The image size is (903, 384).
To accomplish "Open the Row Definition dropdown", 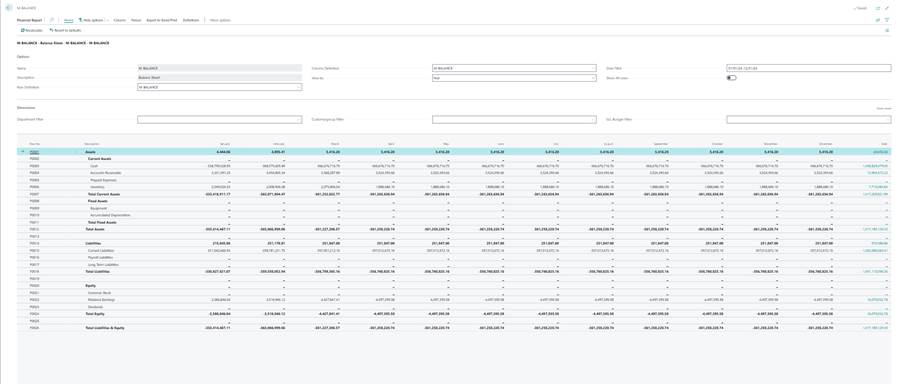I will tap(298, 87).
